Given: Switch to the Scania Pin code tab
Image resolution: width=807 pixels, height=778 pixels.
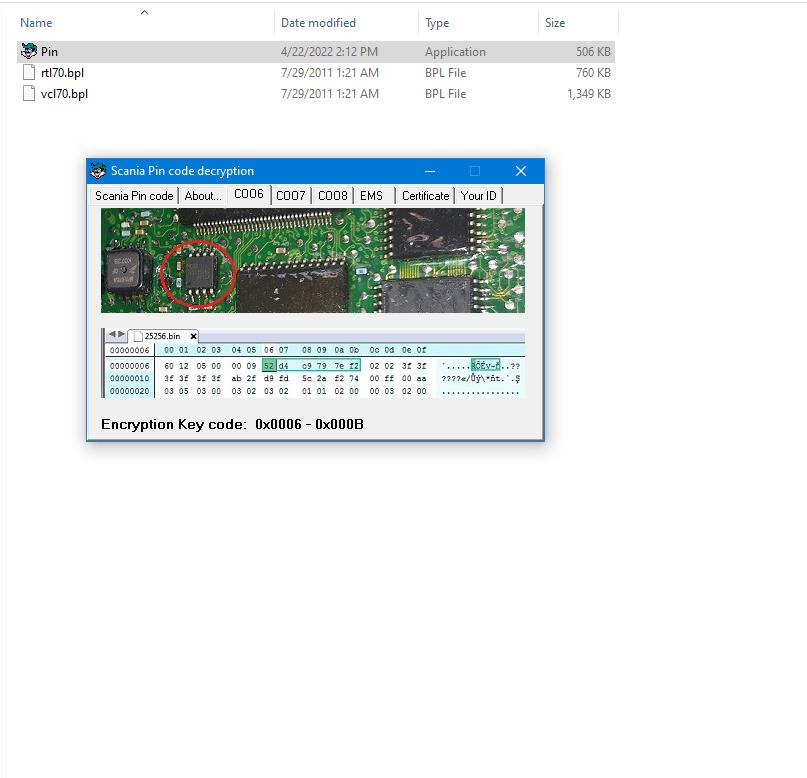Looking at the screenshot, I should tap(134, 196).
